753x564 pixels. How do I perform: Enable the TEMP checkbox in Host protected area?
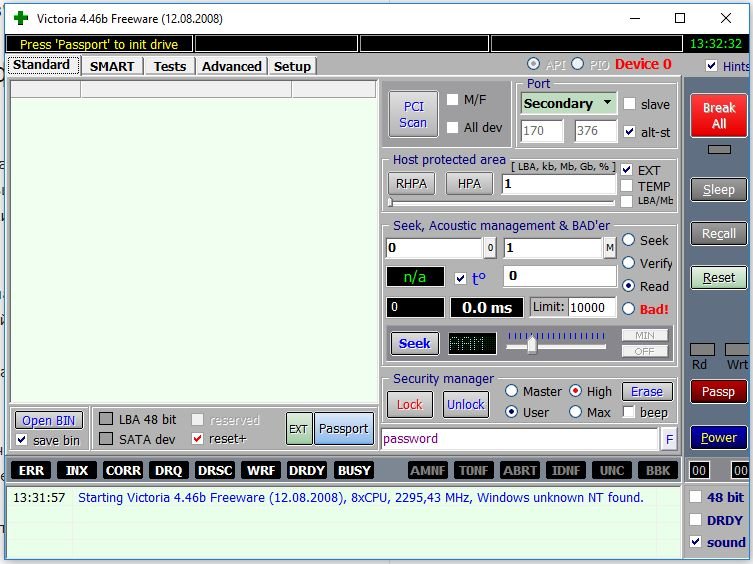(x=626, y=185)
